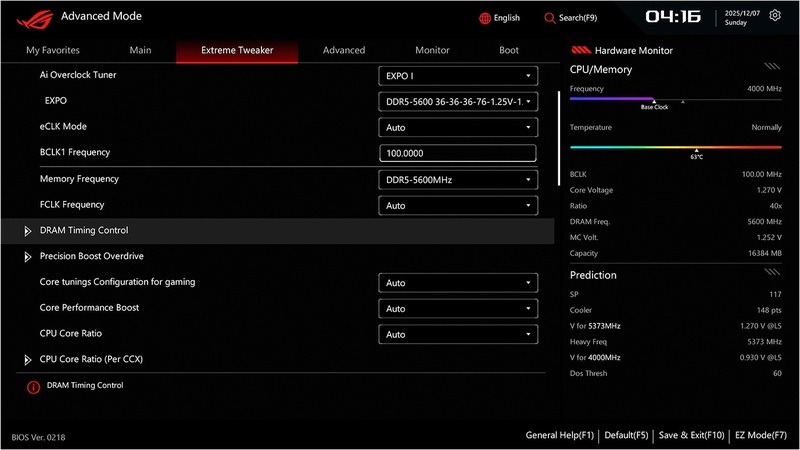Click the V for 5373MHz value

(761, 326)
